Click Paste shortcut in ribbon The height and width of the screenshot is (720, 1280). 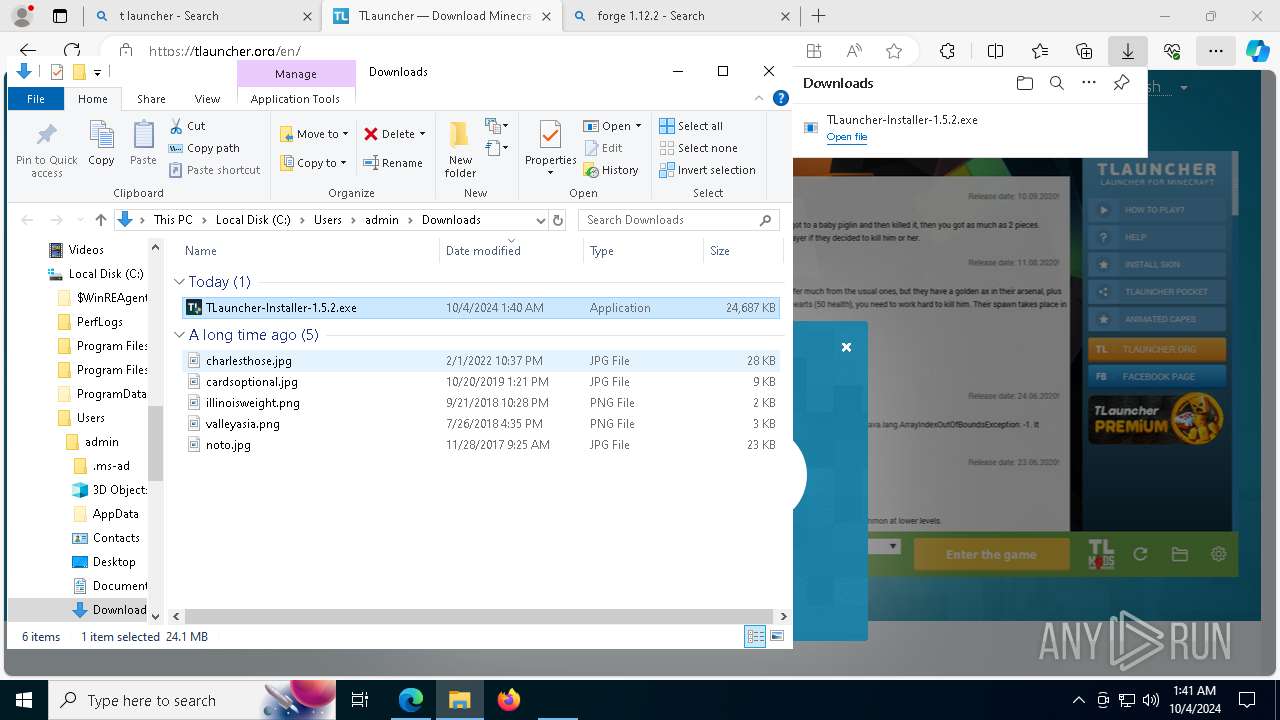214,170
